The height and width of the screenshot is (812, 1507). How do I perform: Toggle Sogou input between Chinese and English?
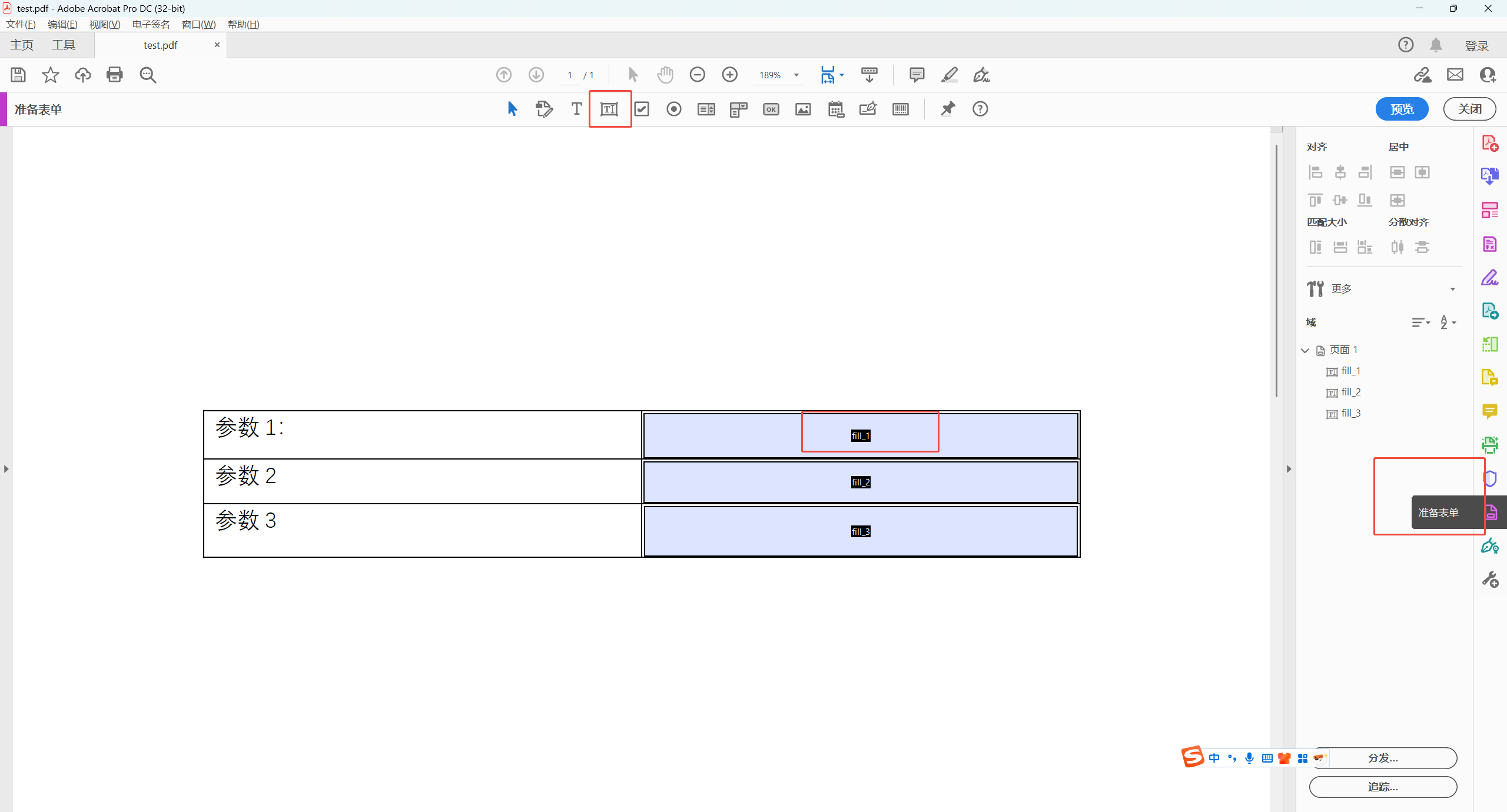pyautogui.click(x=1214, y=758)
